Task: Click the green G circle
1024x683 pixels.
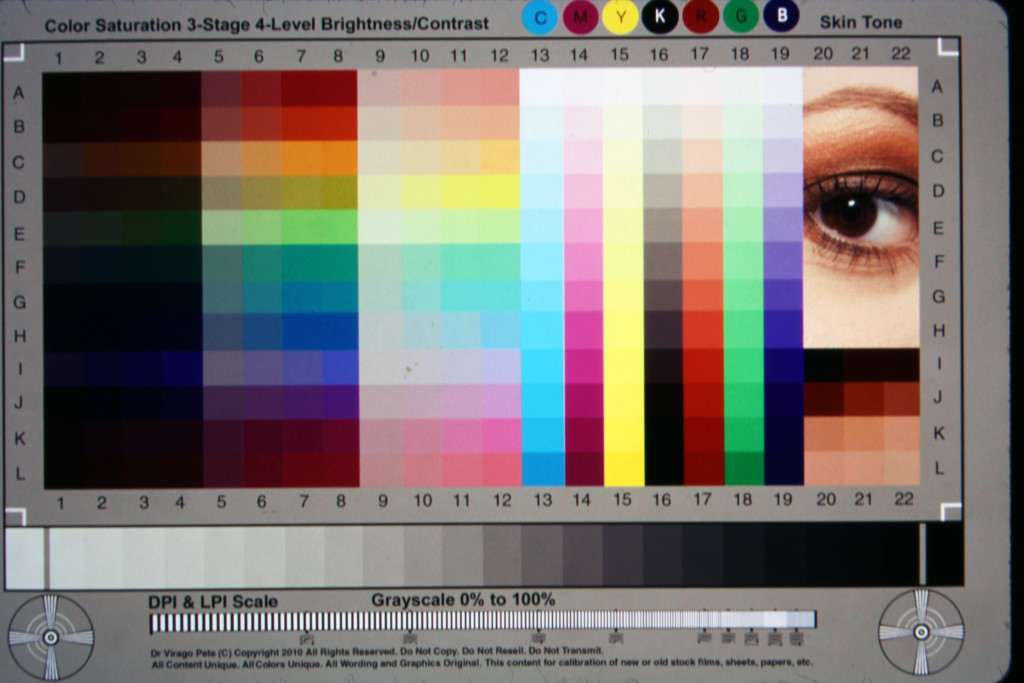Action: (x=740, y=17)
